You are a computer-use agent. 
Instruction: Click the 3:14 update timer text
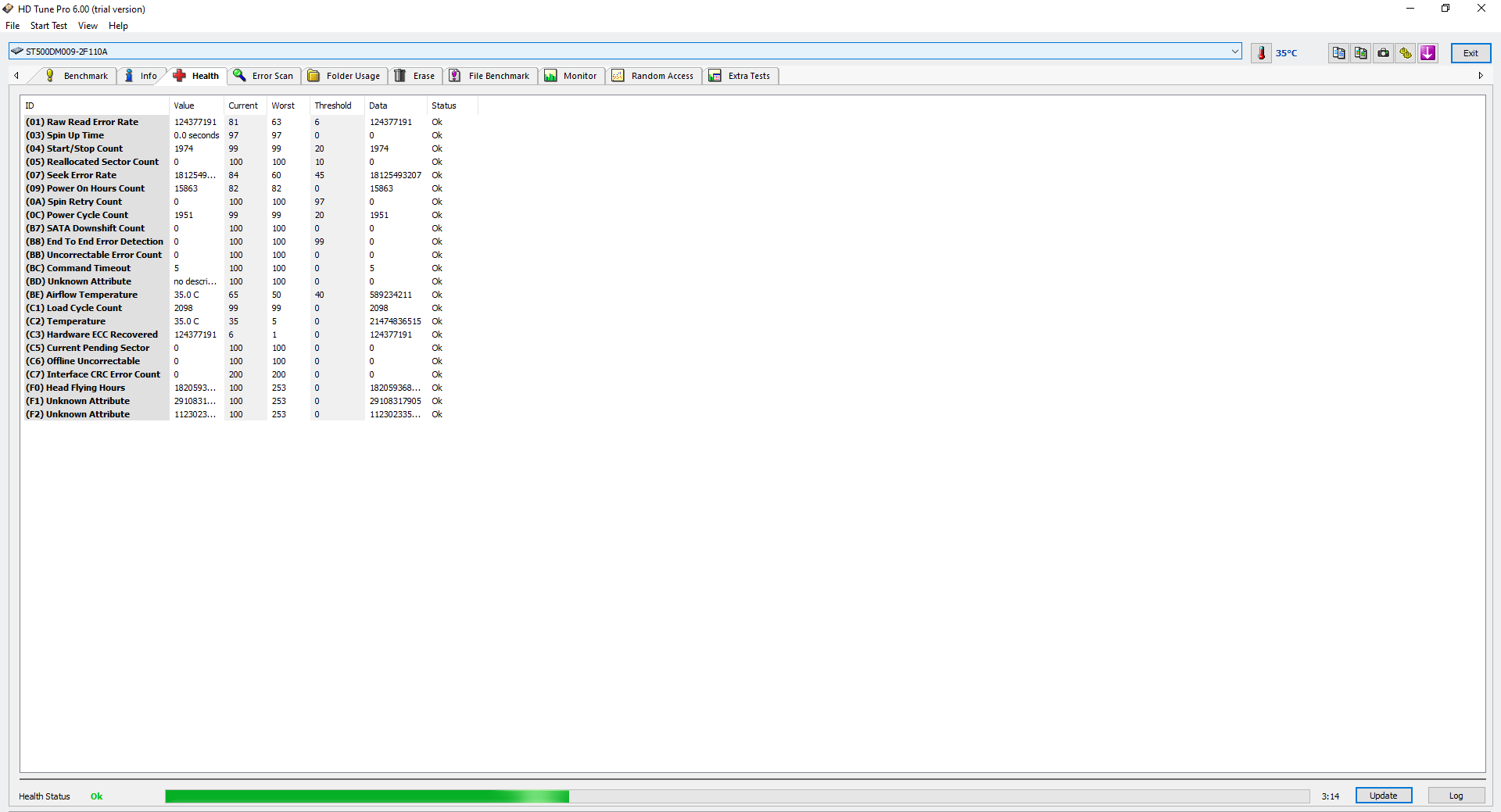[1331, 796]
